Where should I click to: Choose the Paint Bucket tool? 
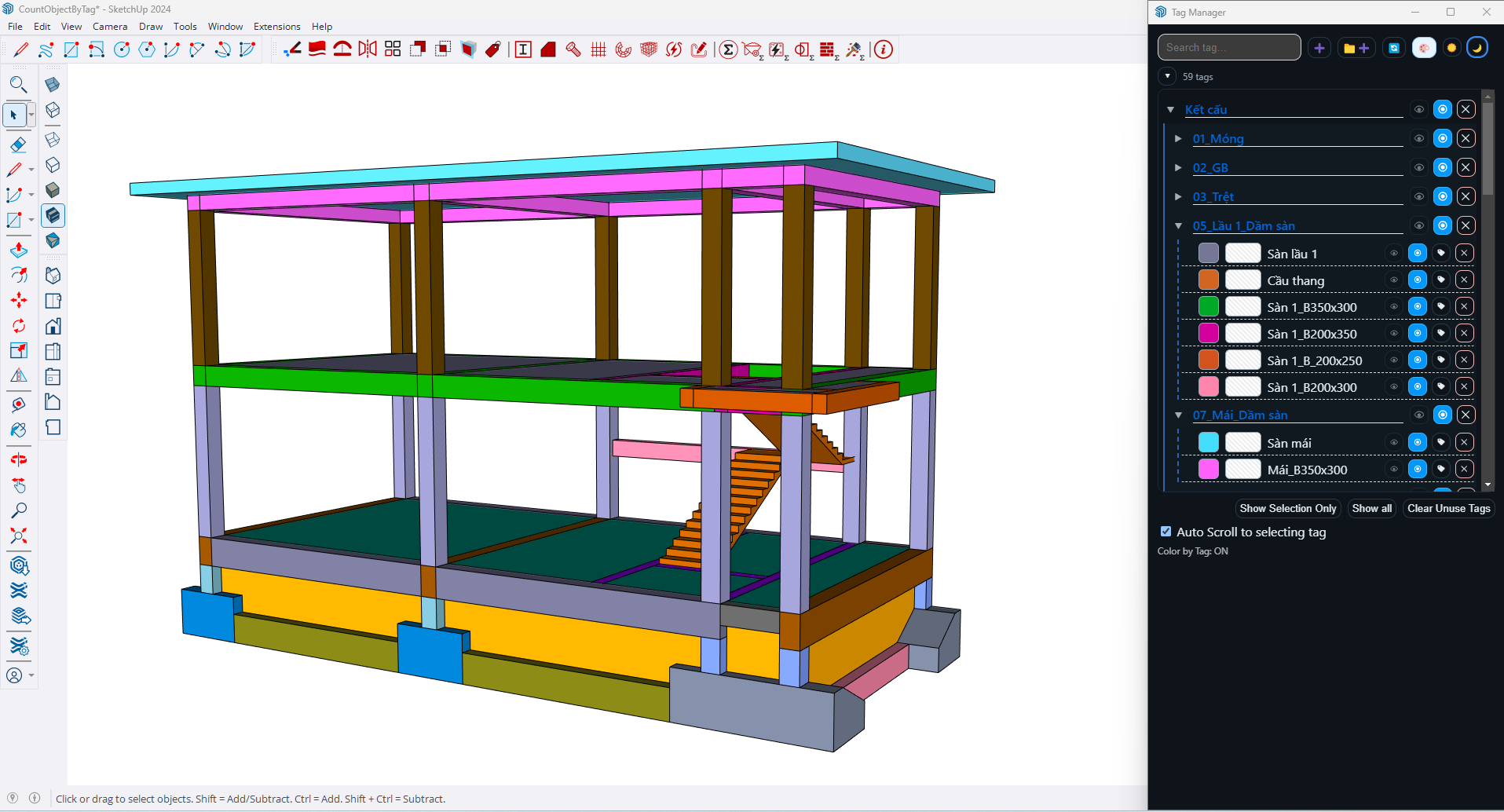pyautogui.click(x=19, y=430)
